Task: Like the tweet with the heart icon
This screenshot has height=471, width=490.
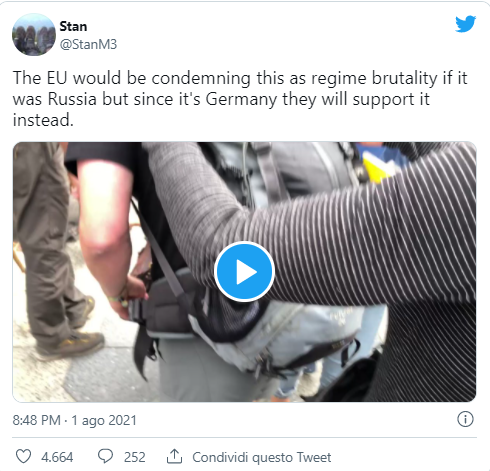Action: (x=24, y=456)
